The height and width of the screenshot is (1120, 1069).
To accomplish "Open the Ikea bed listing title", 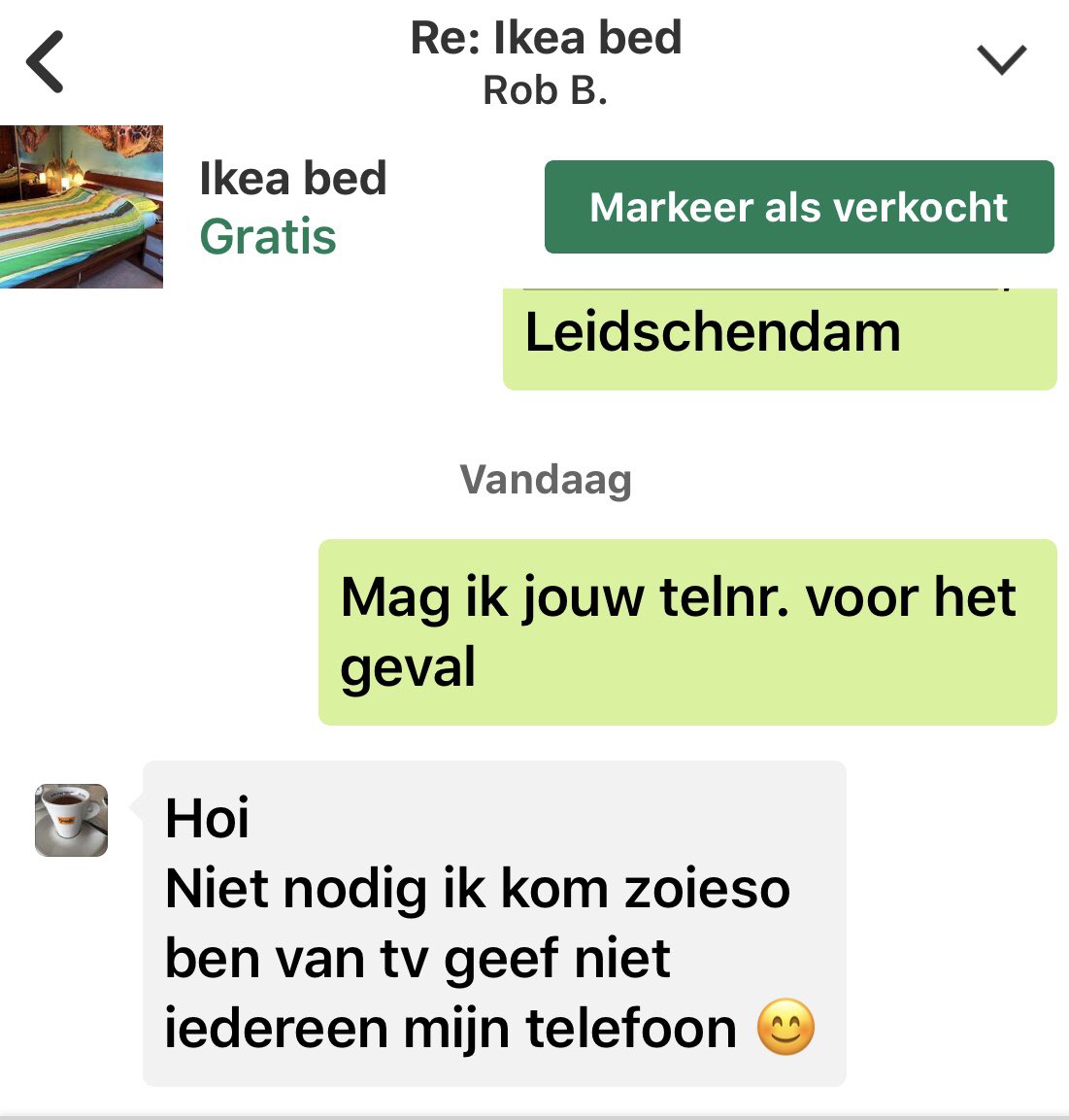I will pos(293,178).
